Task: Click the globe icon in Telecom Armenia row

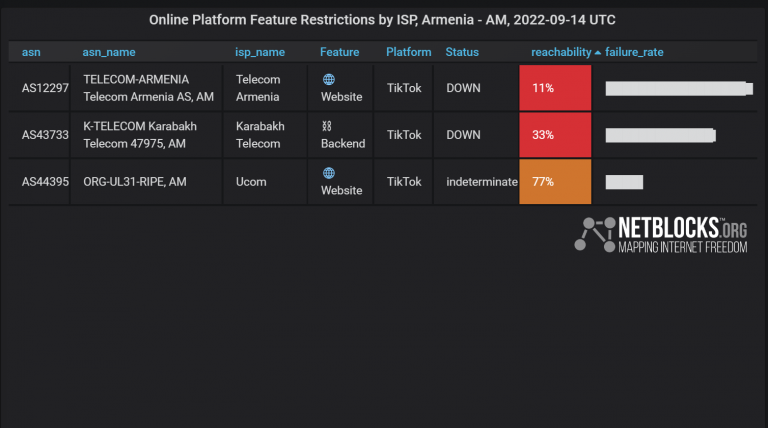Action: [329, 79]
